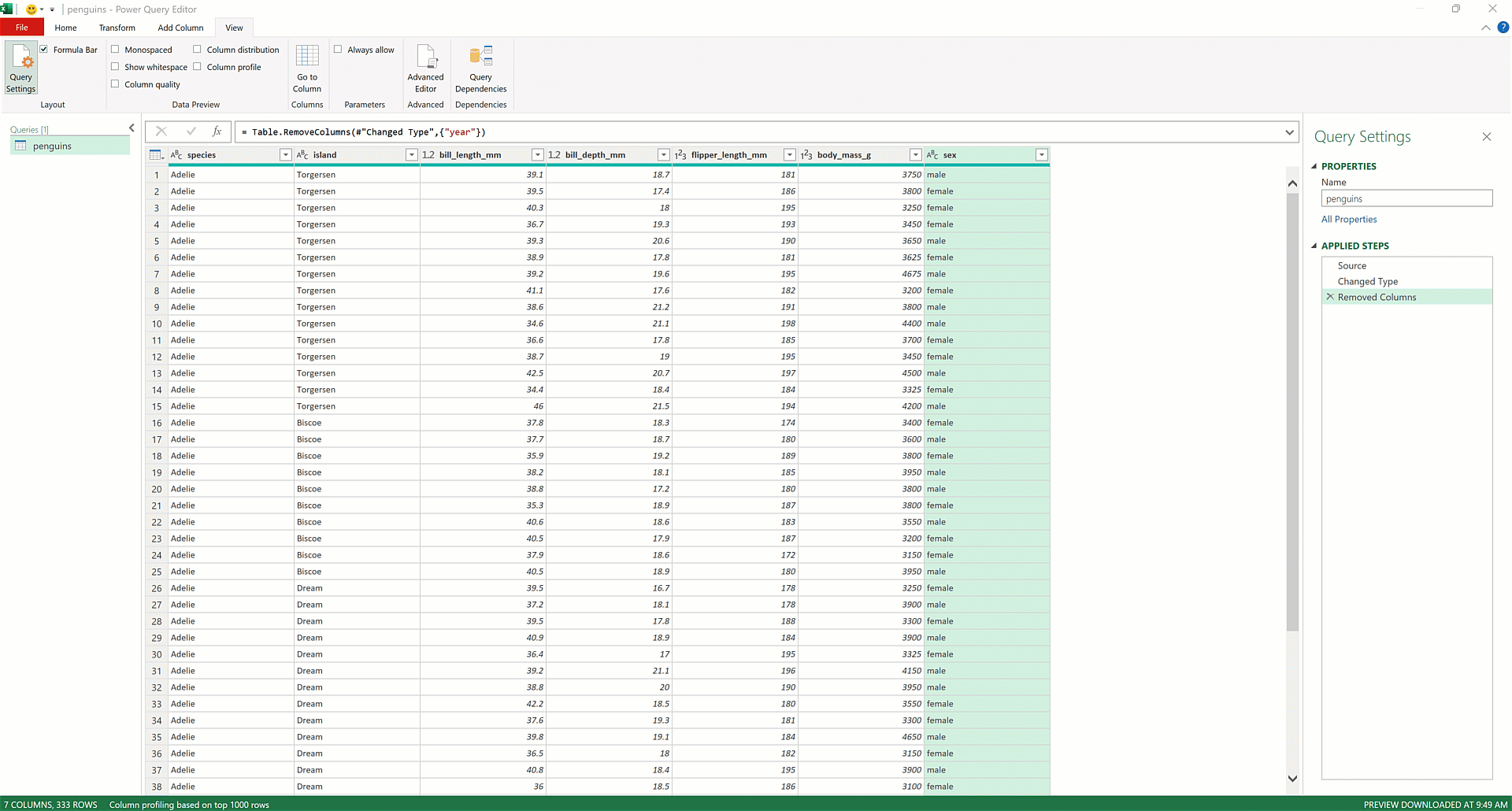Open the sex column filter dropdown
Image resolution: width=1512 pixels, height=811 pixels.
pos(1042,154)
